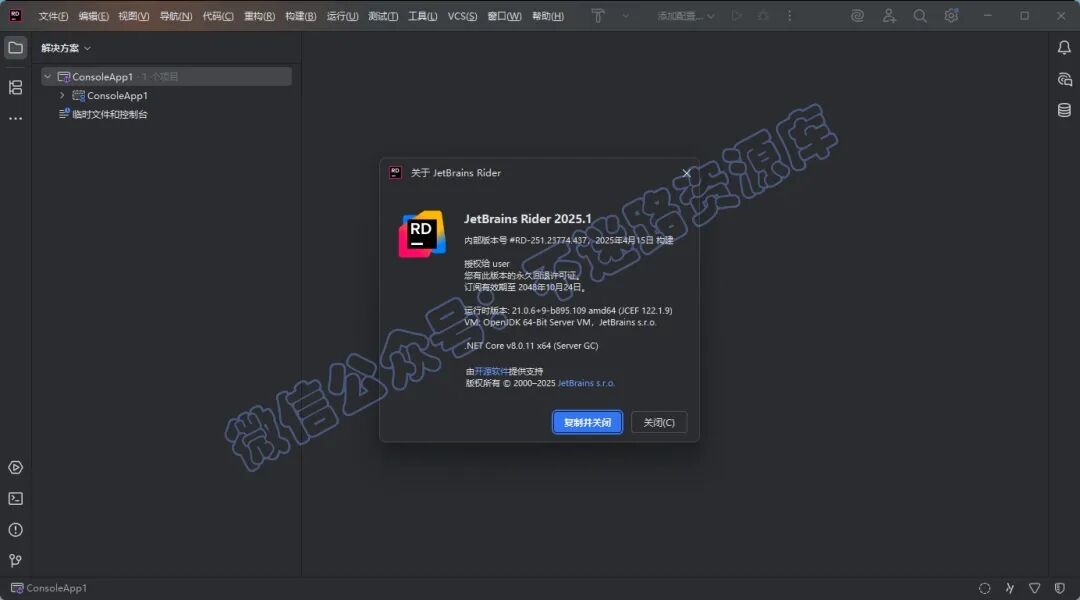Open the 视图(V) menu
1080x600 pixels.
click(134, 16)
